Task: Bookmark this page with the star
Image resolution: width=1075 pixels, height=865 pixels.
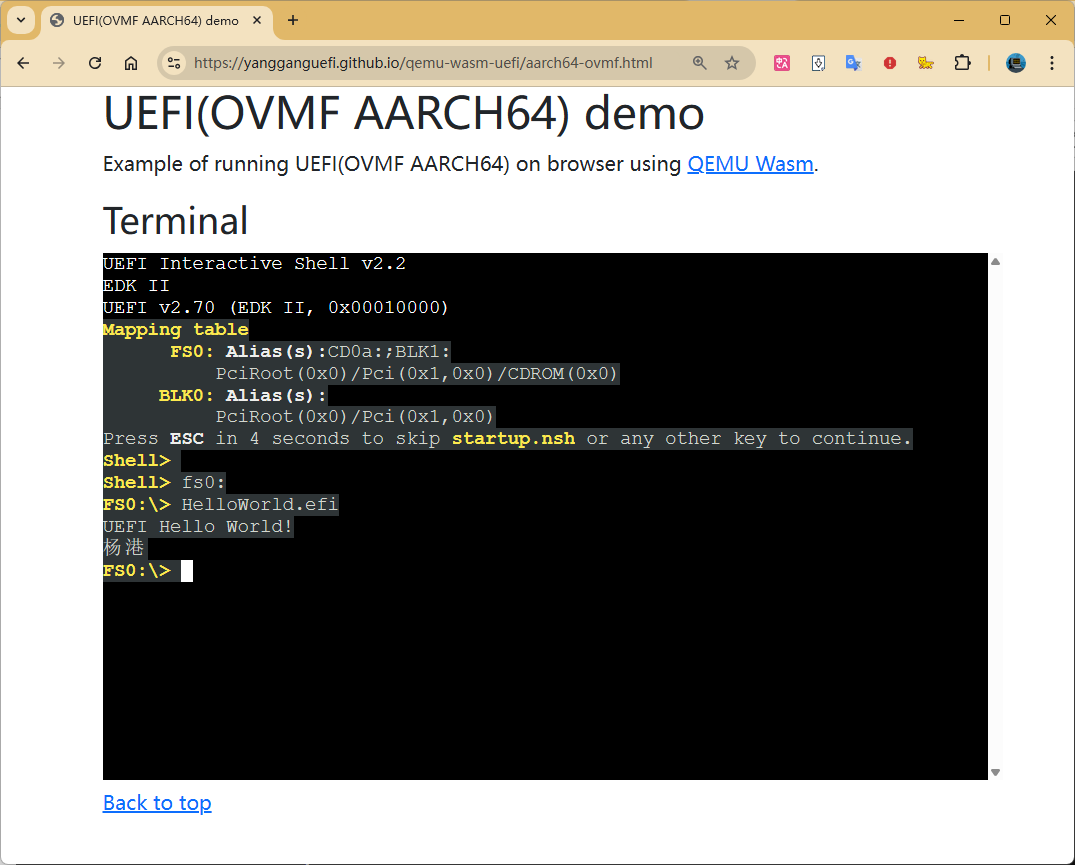Action: [x=732, y=63]
